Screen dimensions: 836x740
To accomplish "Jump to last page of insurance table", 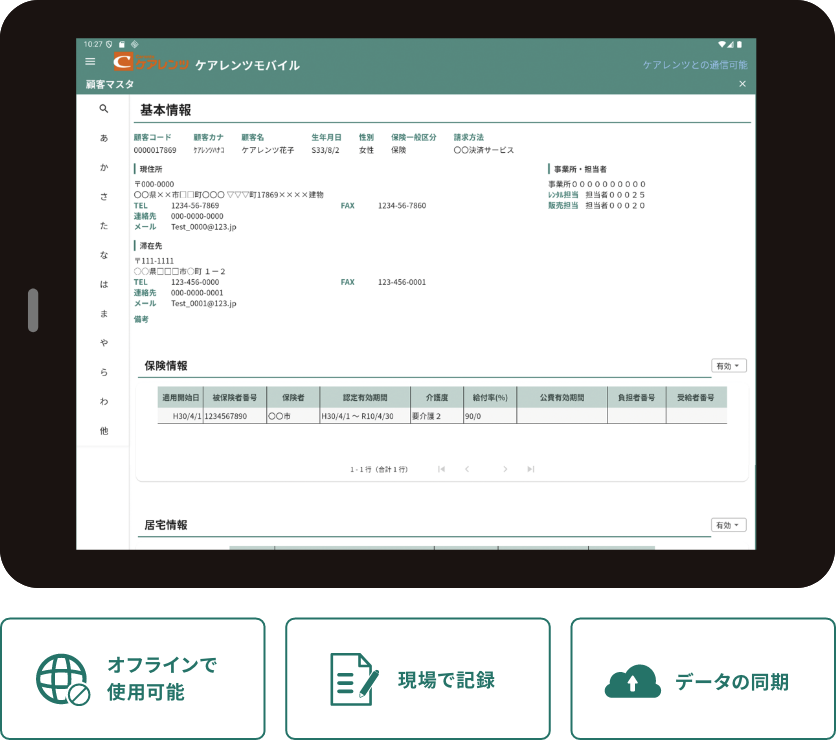I will coord(530,469).
